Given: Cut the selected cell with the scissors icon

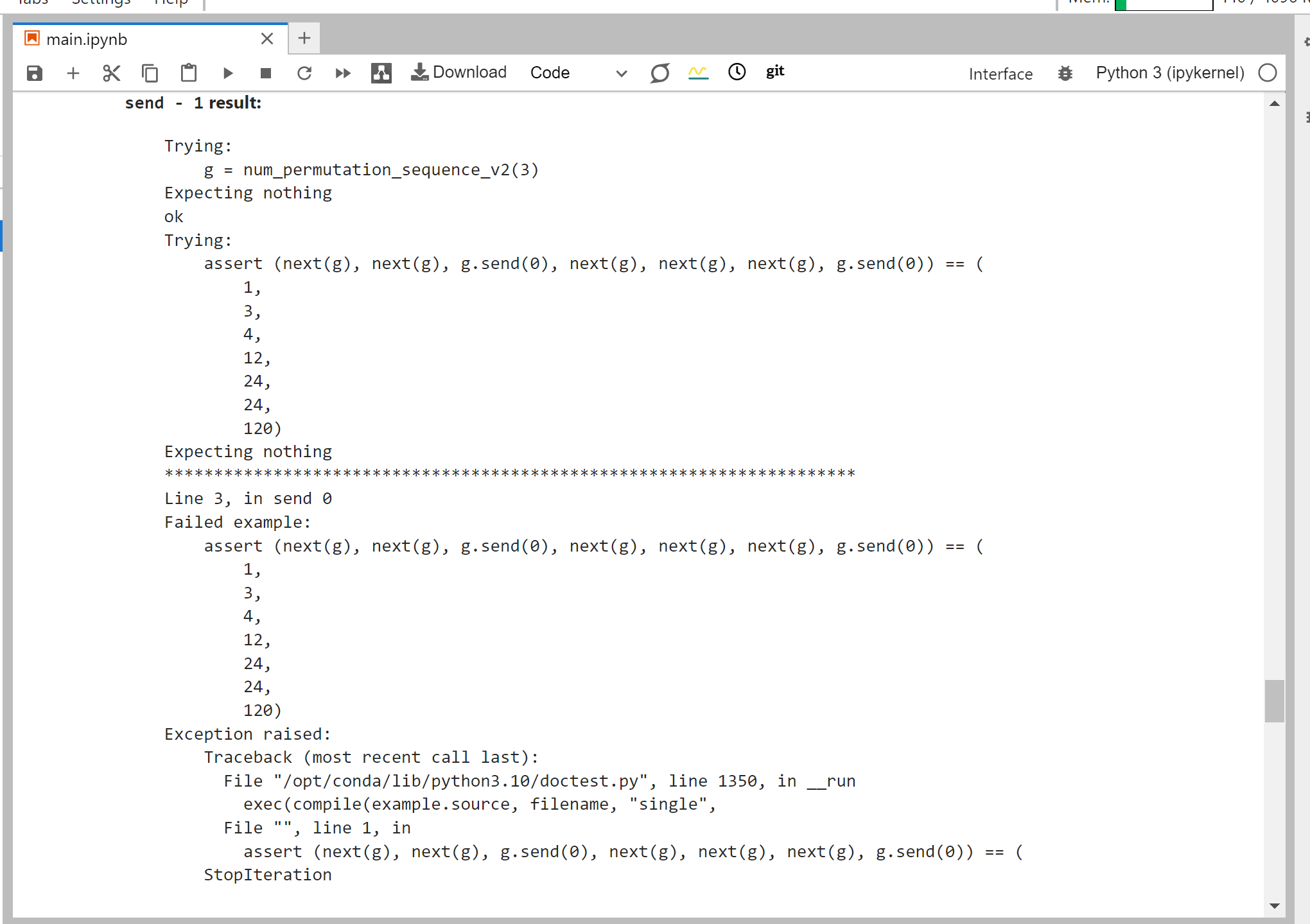Looking at the screenshot, I should pyautogui.click(x=112, y=73).
